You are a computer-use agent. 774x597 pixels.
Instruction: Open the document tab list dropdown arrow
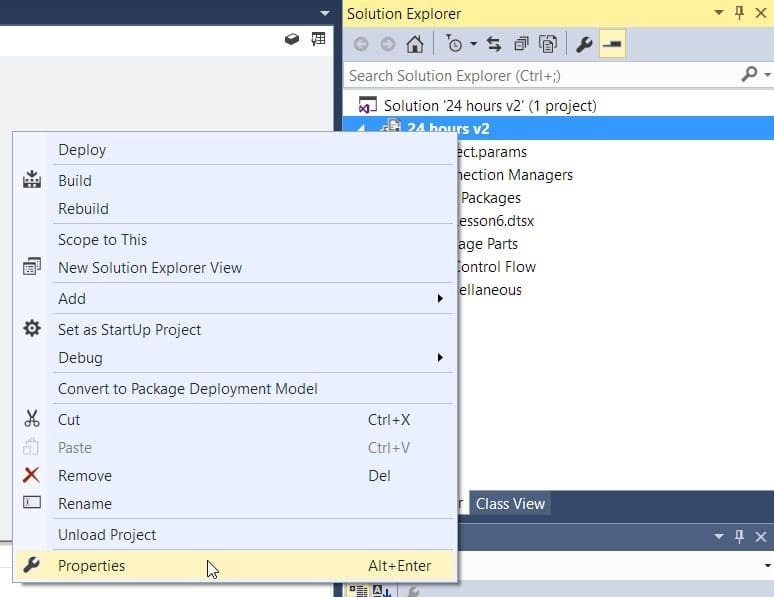pyautogui.click(x=324, y=13)
